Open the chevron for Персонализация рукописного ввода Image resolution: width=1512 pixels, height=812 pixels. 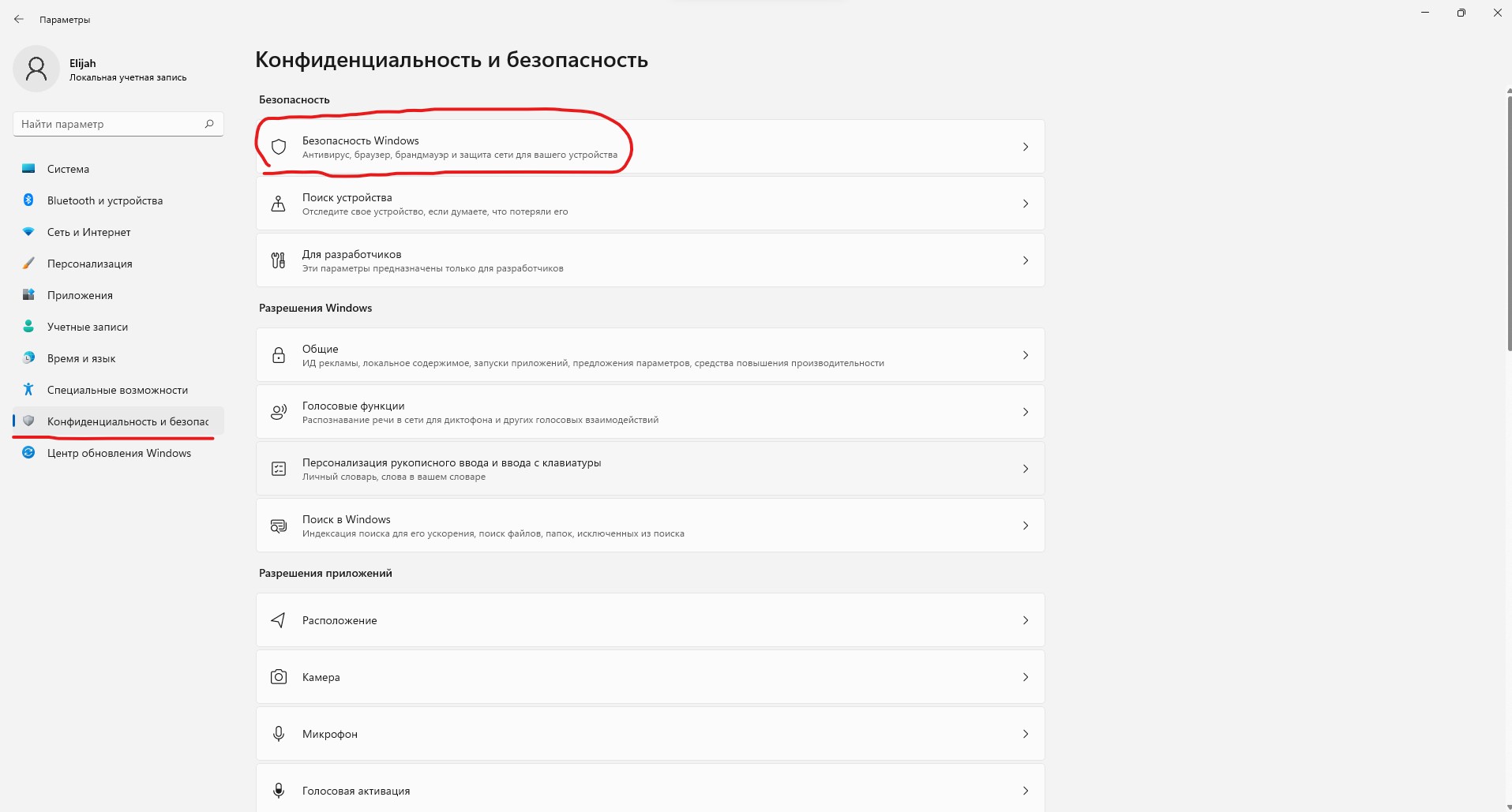tap(1026, 469)
